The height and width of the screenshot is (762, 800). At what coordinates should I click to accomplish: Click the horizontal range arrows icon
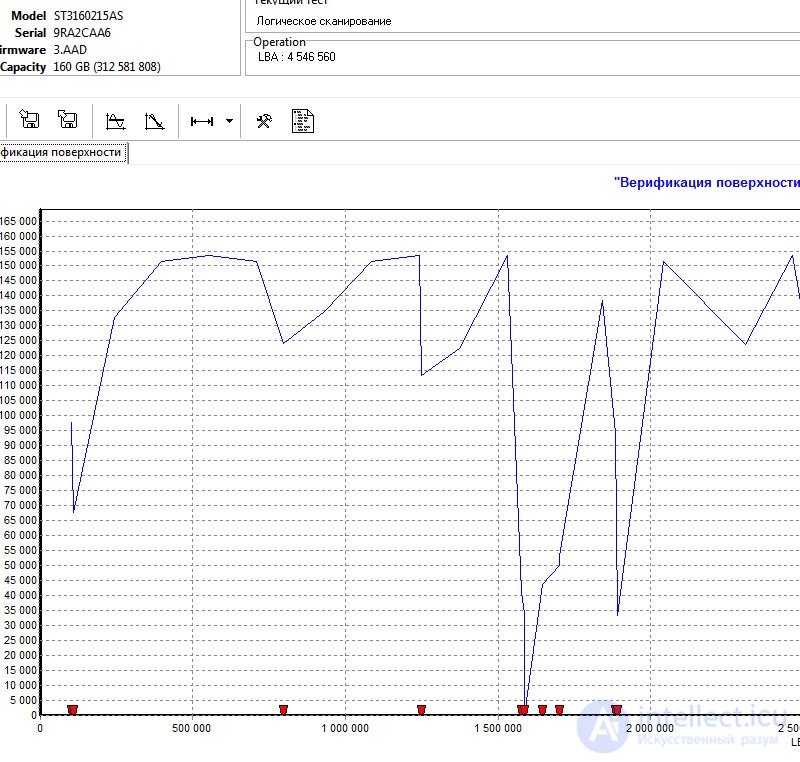point(202,121)
